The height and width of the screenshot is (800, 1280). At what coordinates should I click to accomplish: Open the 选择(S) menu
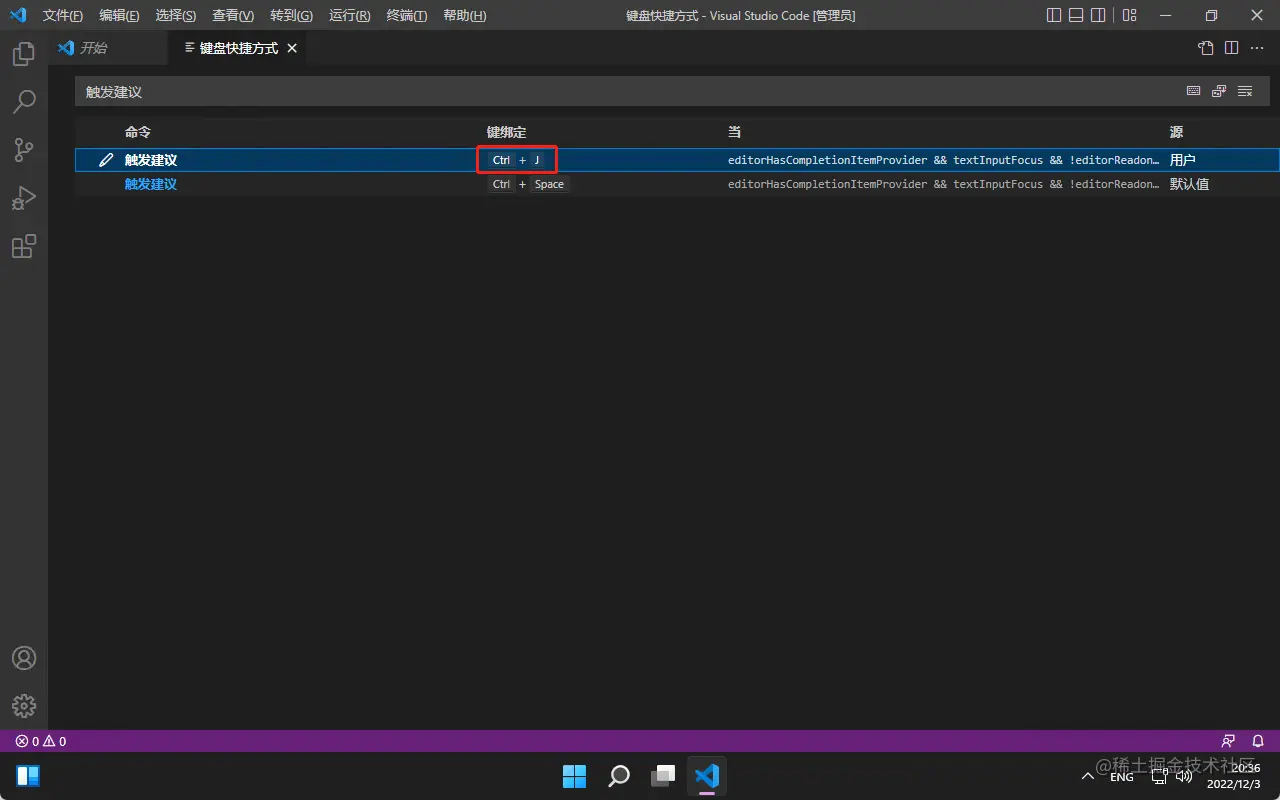(176, 16)
